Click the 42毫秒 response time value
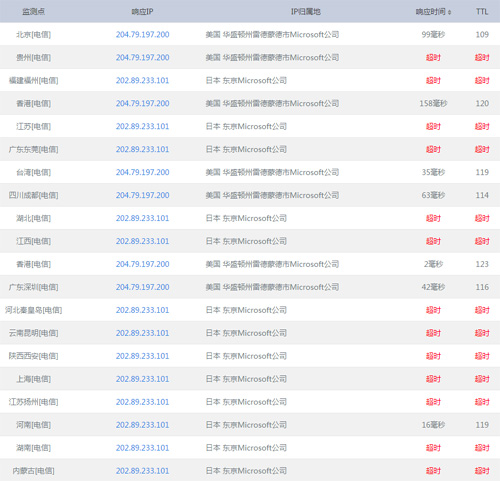 [433, 287]
